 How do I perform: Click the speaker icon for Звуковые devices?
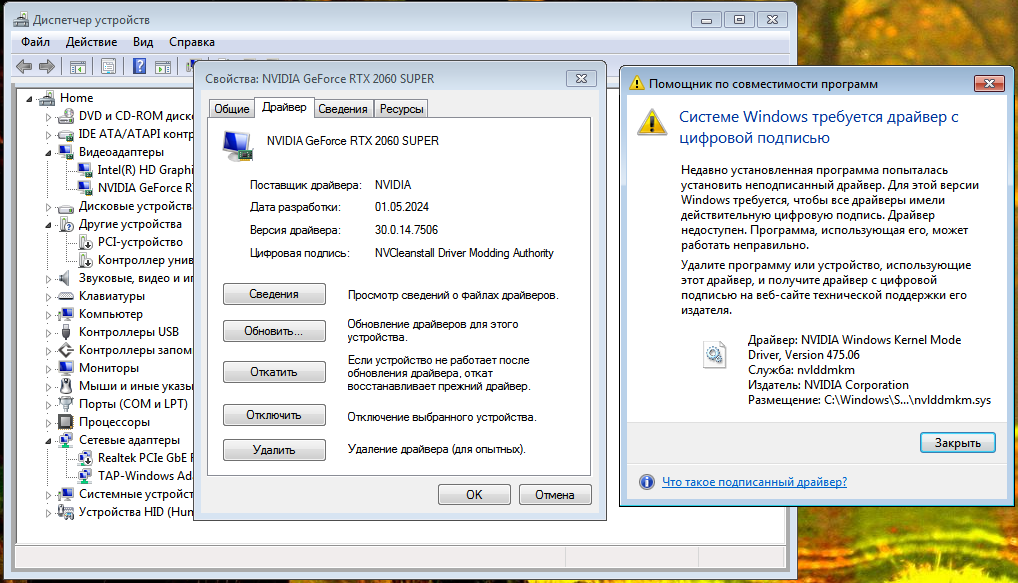pyautogui.click(x=65, y=279)
